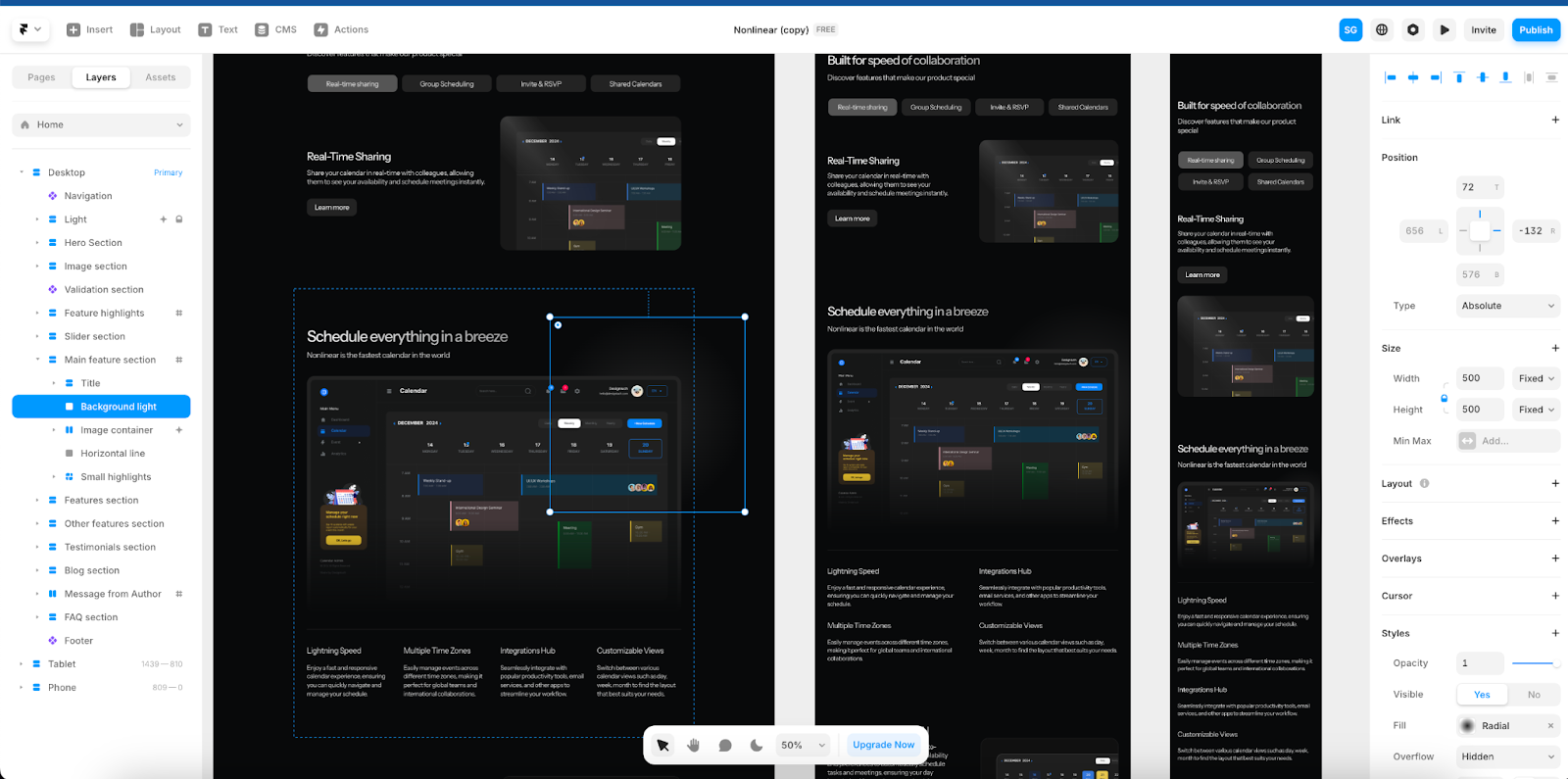1568x779 pixels.
Task: Switch to the Assets tab
Action: tap(161, 77)
